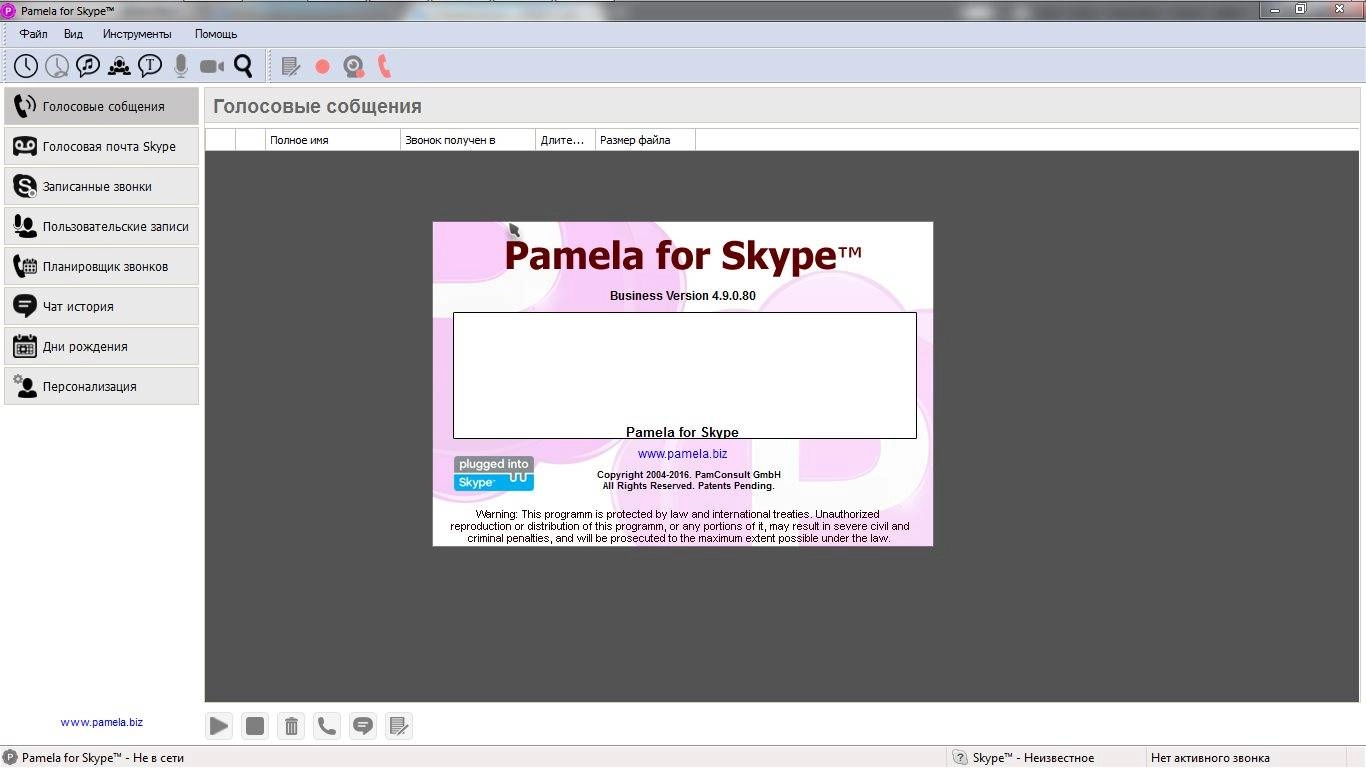
Task: Open Голосовая почта Skype section
Action: [101, 146]
